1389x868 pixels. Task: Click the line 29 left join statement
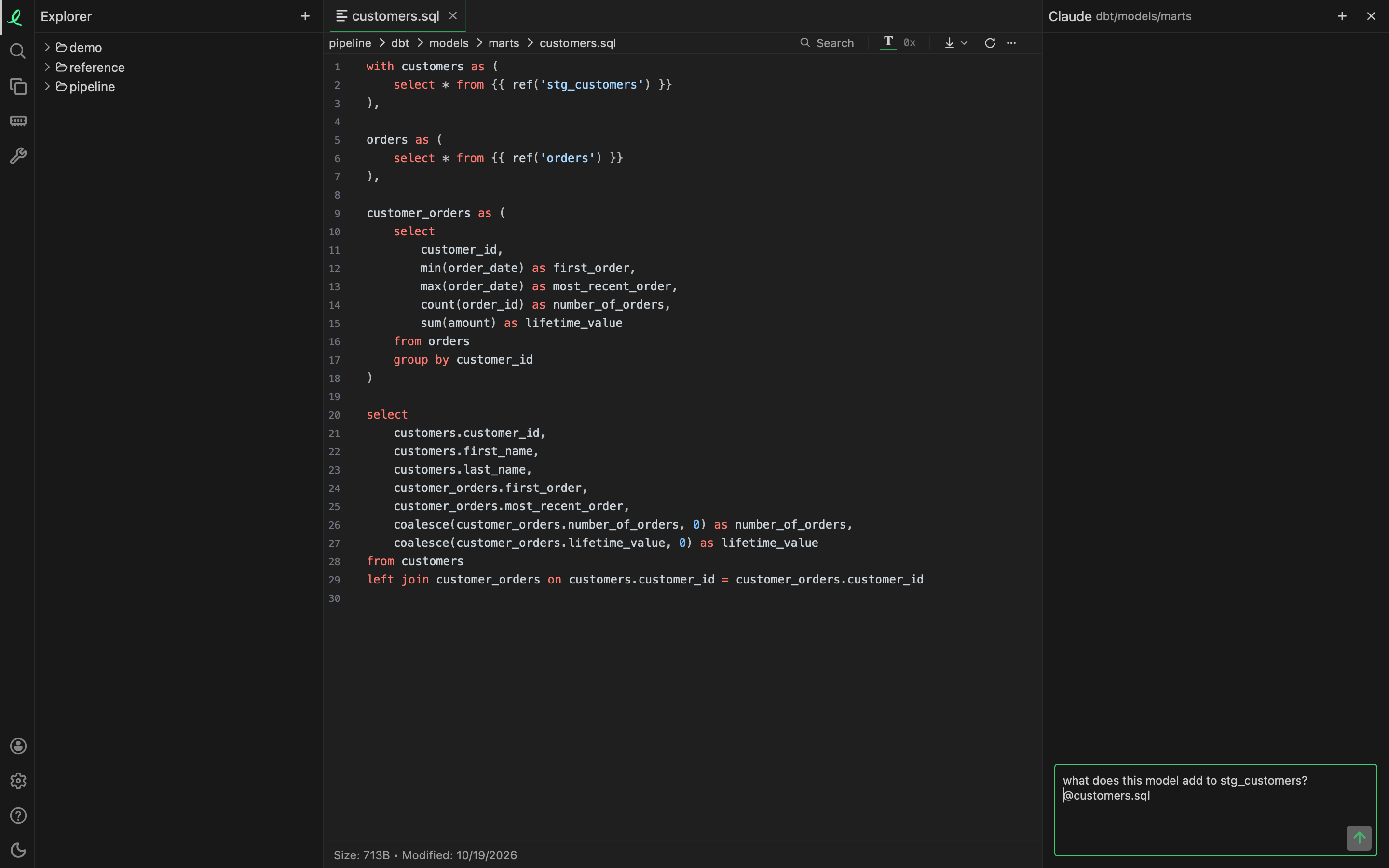[645, 579]
